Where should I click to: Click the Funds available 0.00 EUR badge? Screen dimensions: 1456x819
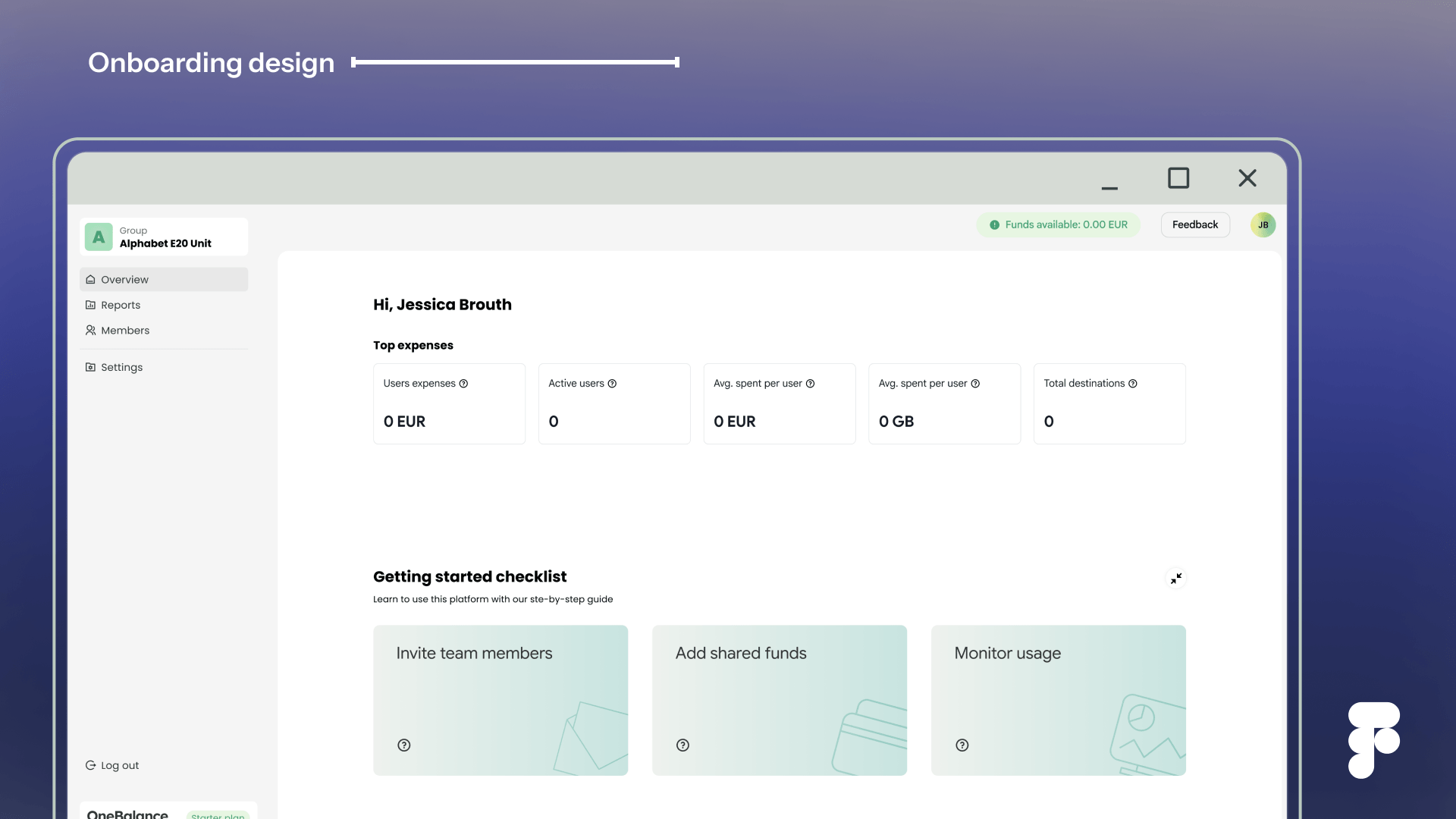(1058, 224)
